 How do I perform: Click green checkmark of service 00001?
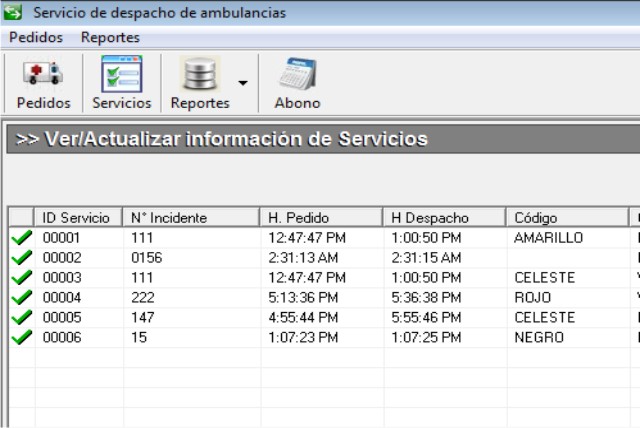coord(22,237)
